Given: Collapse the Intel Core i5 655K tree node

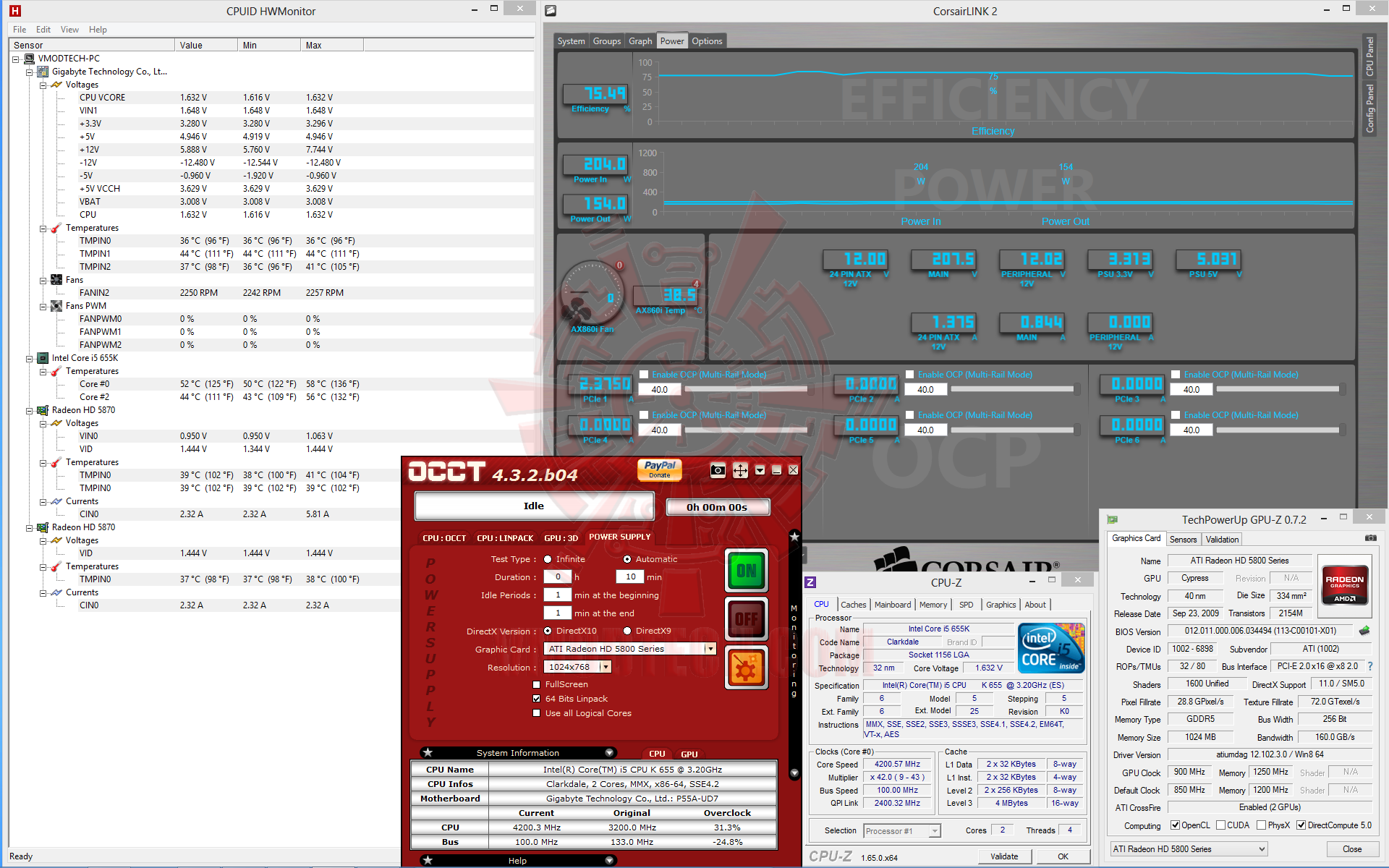Looking at the screenshot, I should pyautogui.click(x=30, y=358).
